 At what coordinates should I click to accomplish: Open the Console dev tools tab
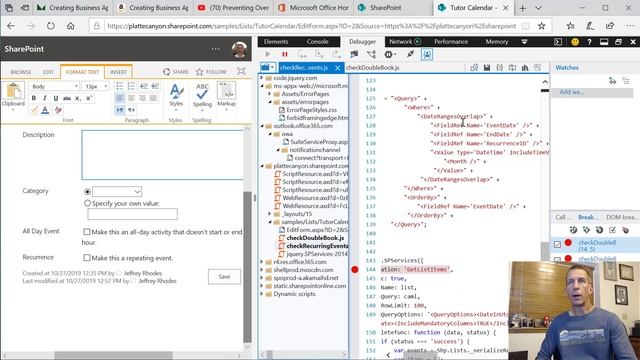coord(317,42)
